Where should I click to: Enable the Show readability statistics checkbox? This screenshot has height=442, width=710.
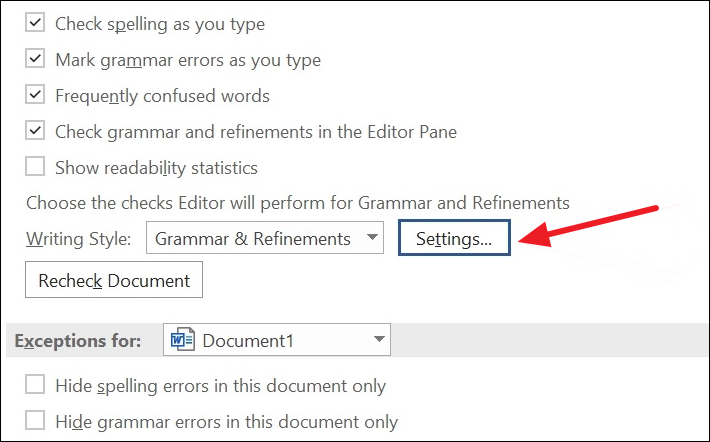tap(35, 166)
